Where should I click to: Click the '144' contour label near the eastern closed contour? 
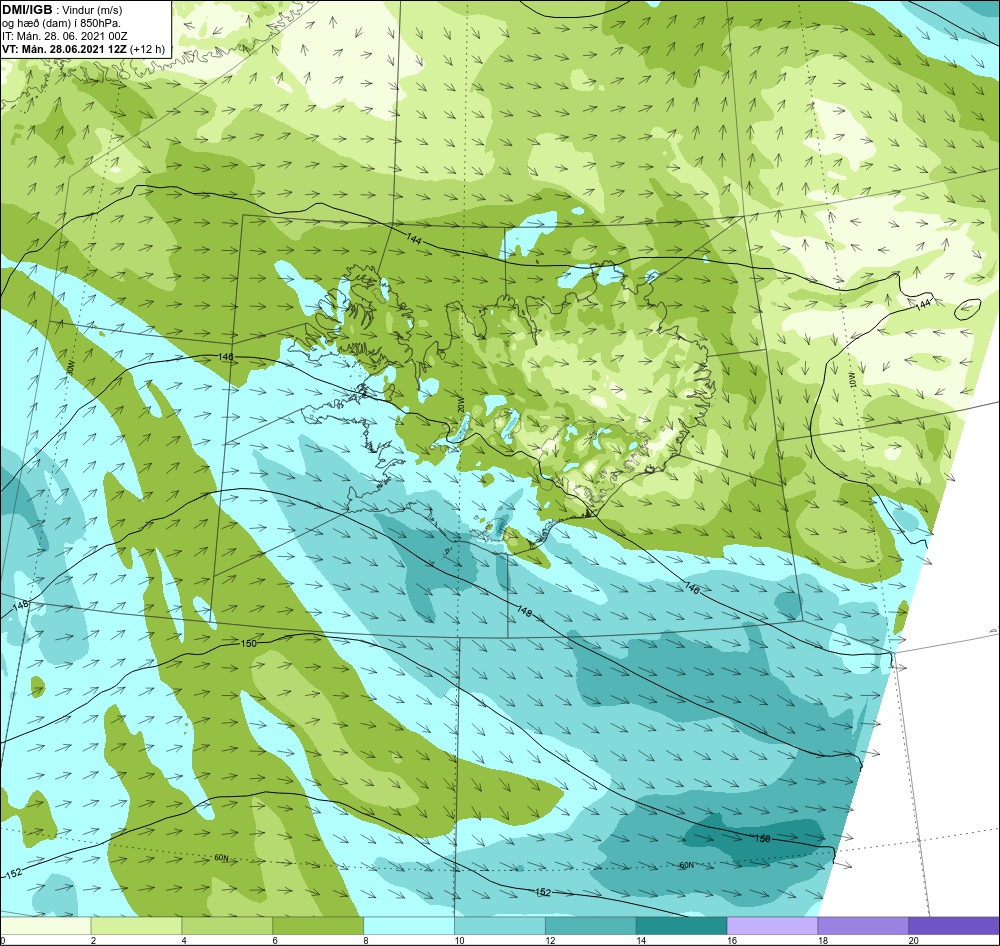coord(923,304)
